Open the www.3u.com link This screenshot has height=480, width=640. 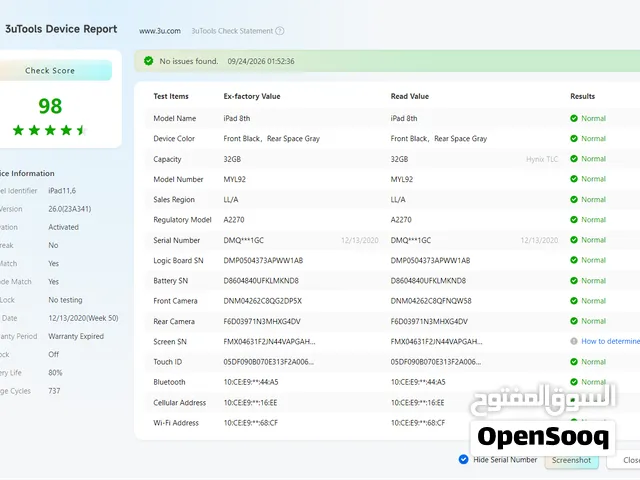pyautogui.click(x=160, y=31)
